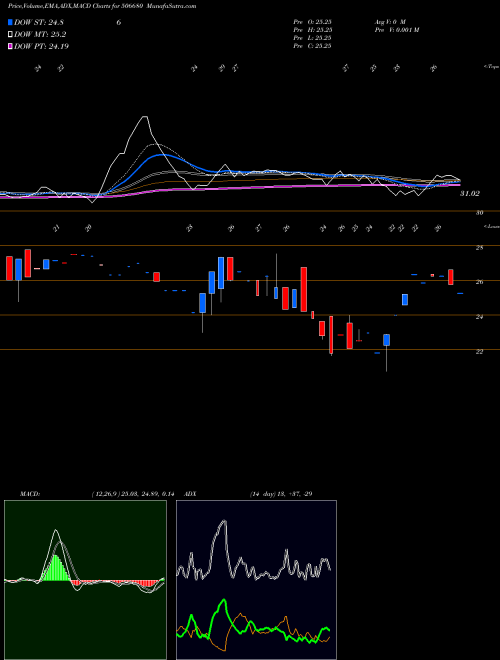Click the 24 price axis label
The height and width of the screenshot is (660, 500).
click(x=479, y=317)
